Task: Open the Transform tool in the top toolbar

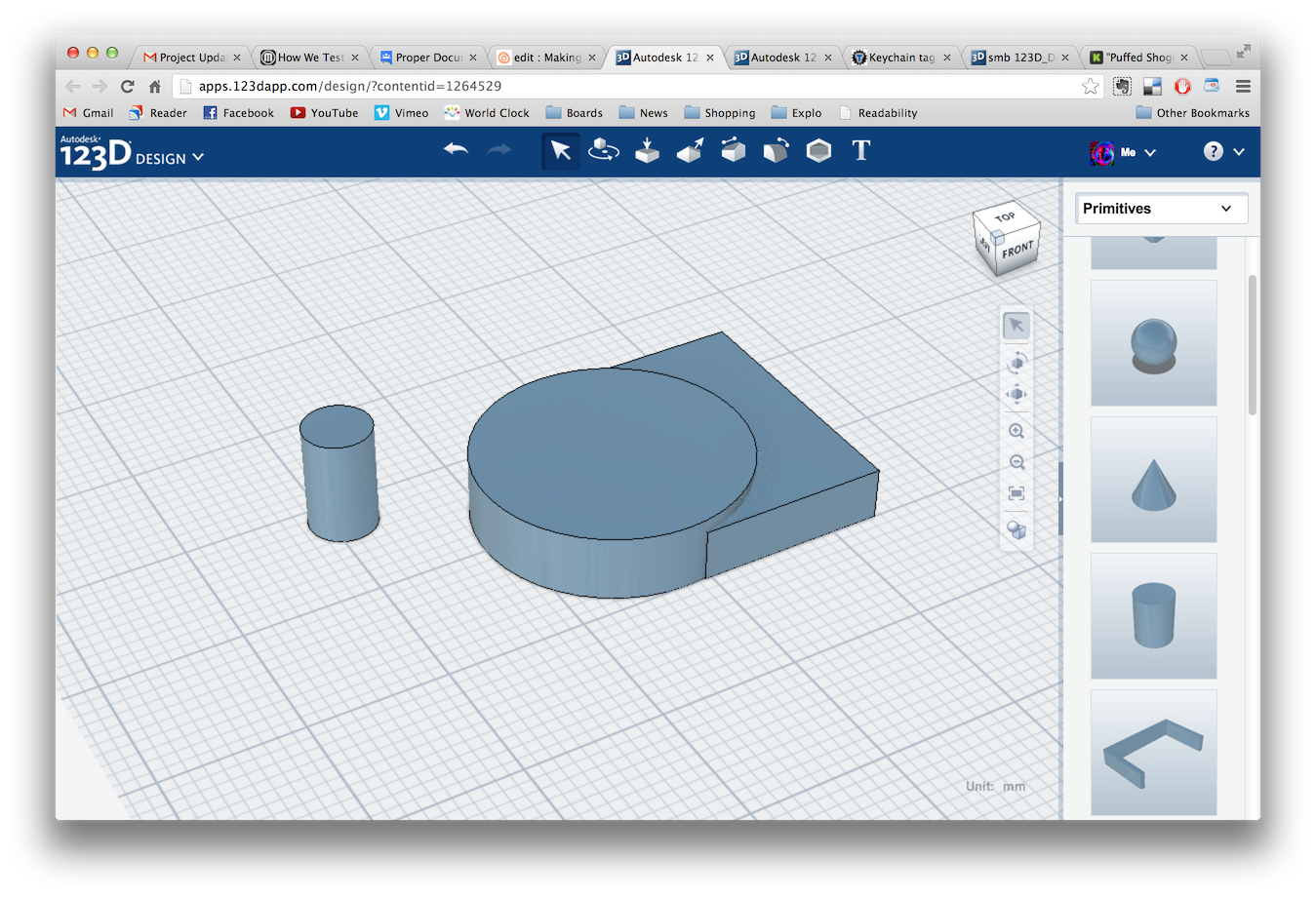Action: coord(603,151)
